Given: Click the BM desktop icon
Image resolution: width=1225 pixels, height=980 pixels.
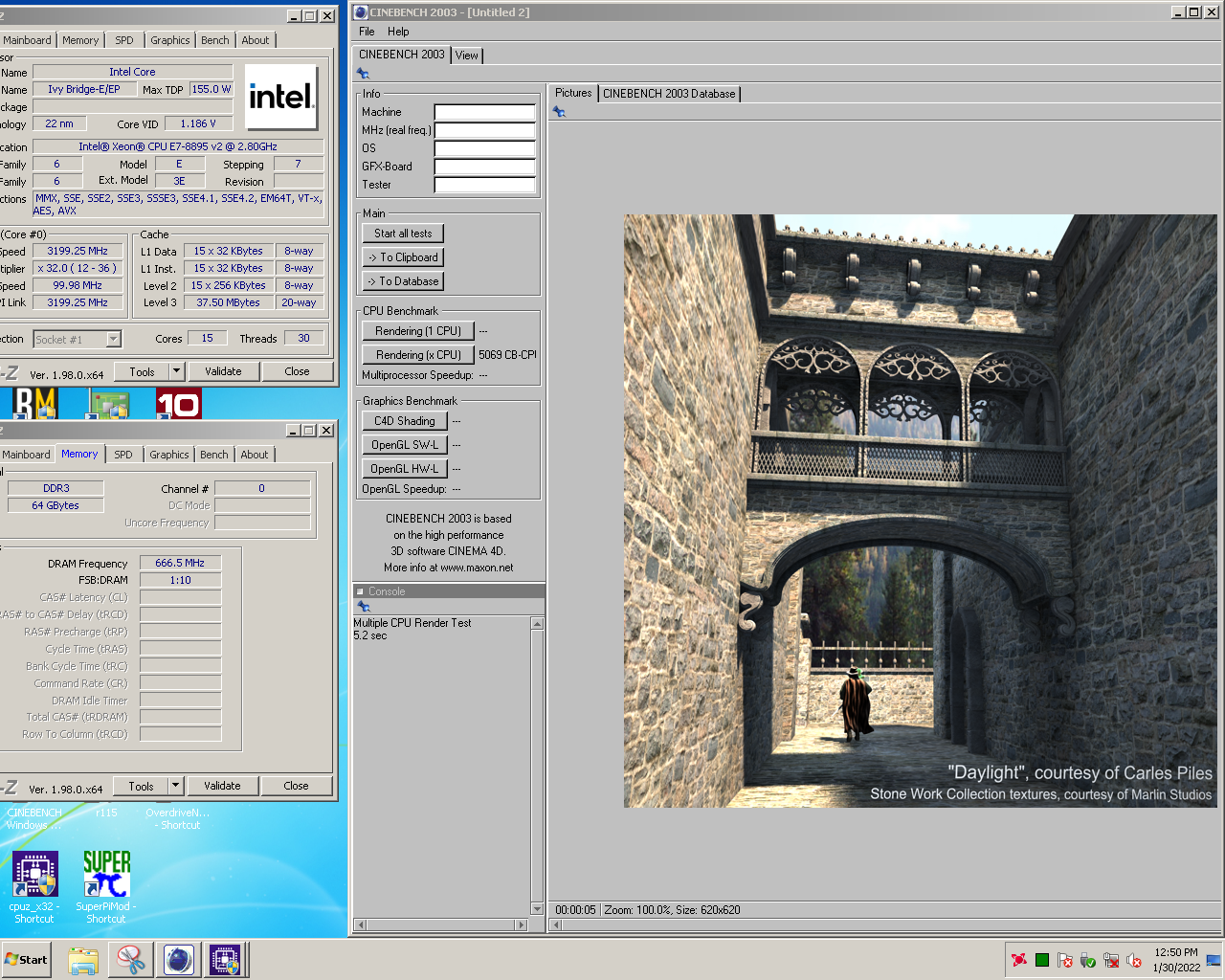Looking at the screenshot, I should (35, 404).
